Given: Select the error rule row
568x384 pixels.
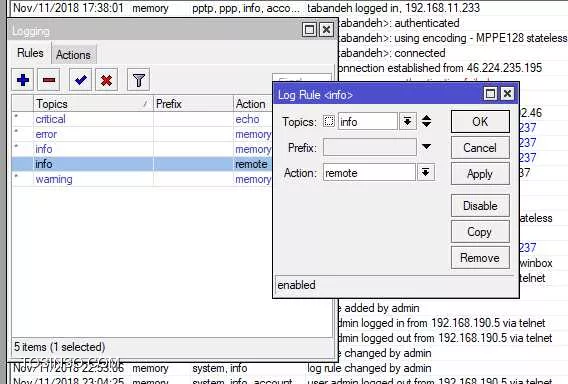Looking at the screenshot, I should pyautogui.click(x=142, y=134).
